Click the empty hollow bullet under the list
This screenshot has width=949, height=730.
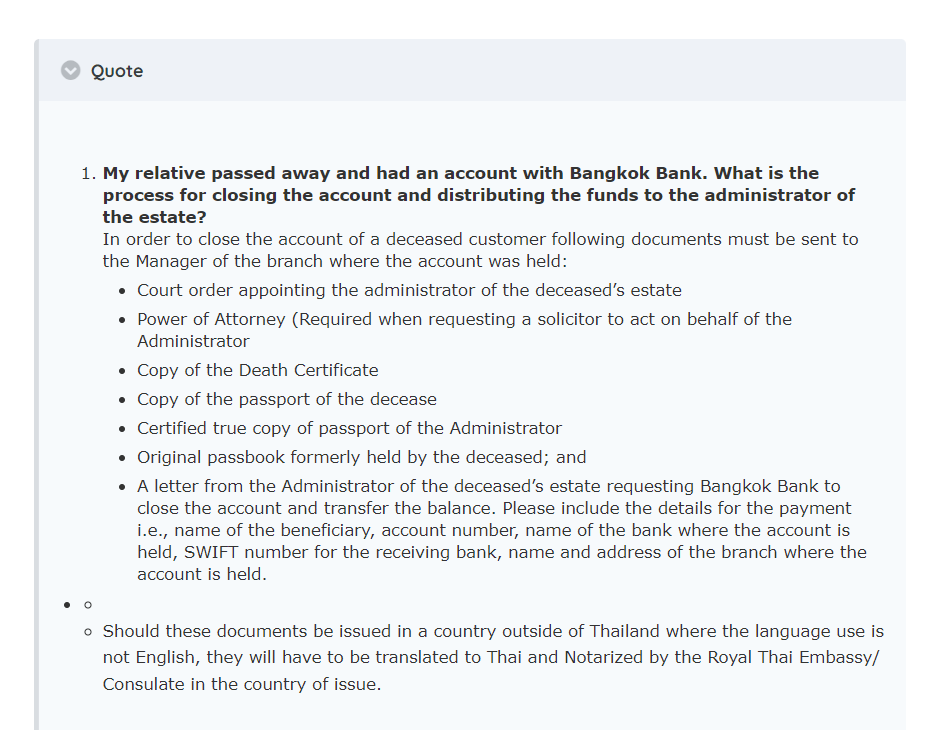[x=88, y=605]
